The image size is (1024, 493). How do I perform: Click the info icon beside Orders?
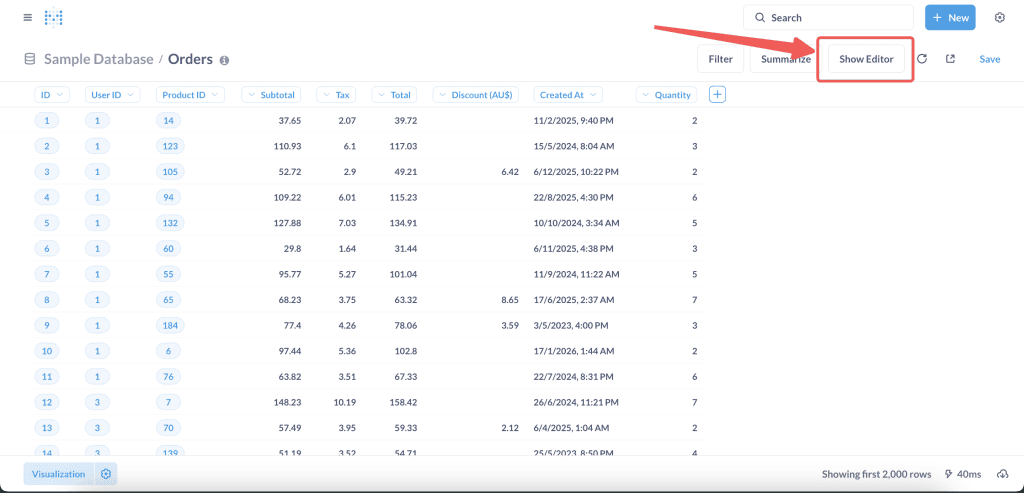click(224, 60)
